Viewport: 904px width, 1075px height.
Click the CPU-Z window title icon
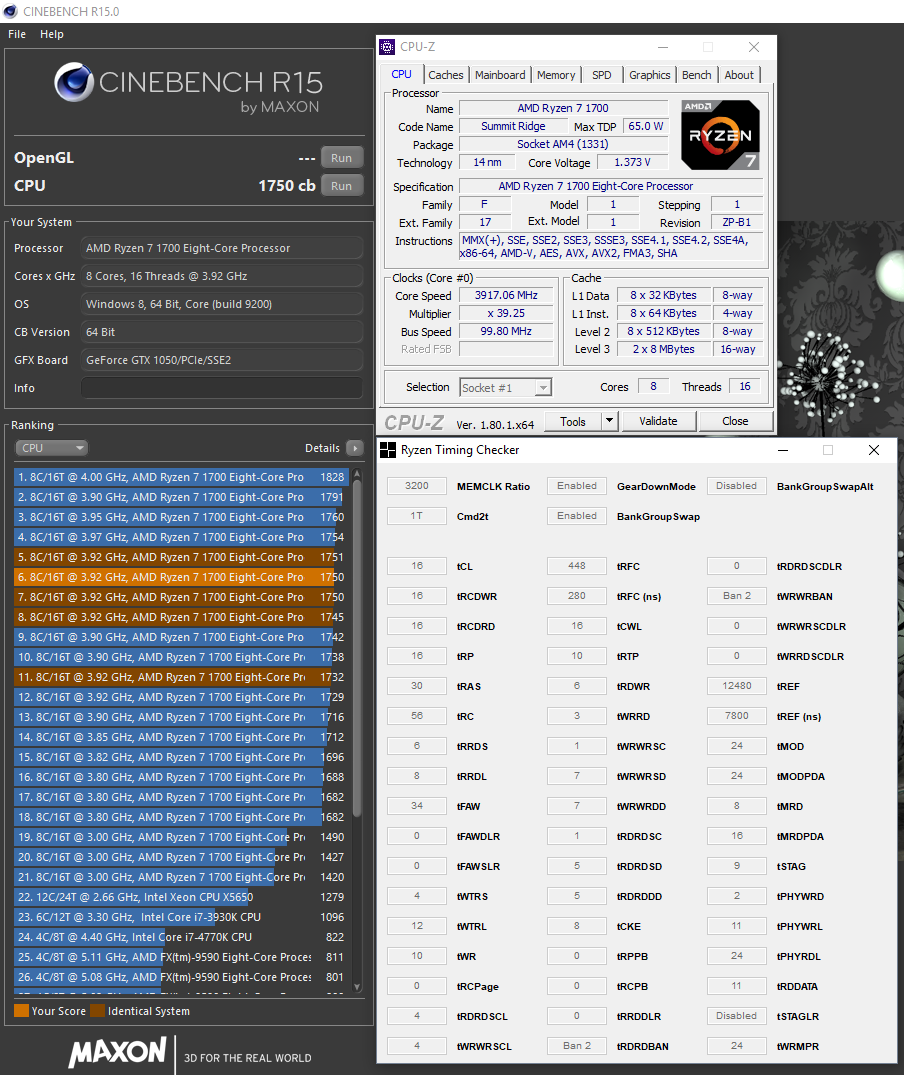coord(387,47)
